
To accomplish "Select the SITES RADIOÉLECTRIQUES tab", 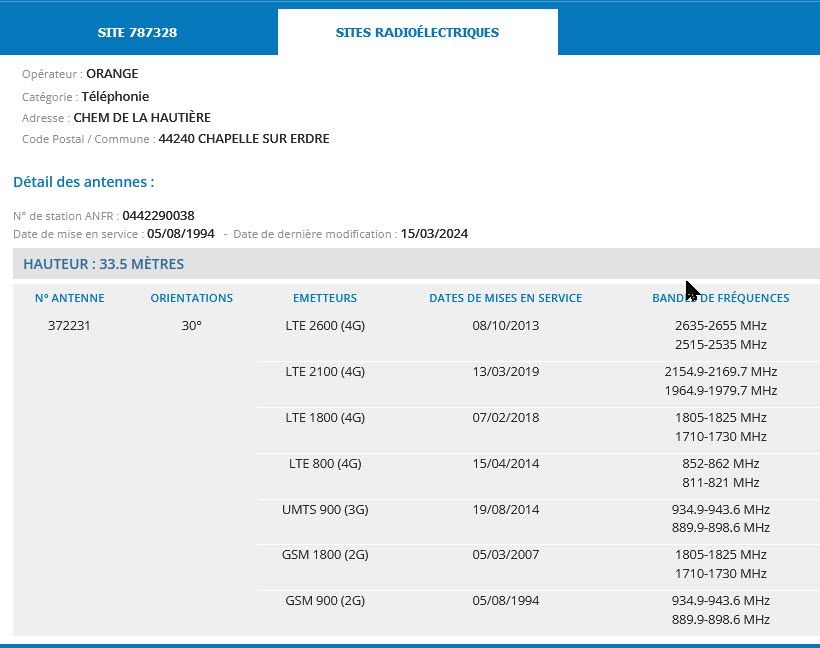I will pyautogui.click(x=418, y=32).
